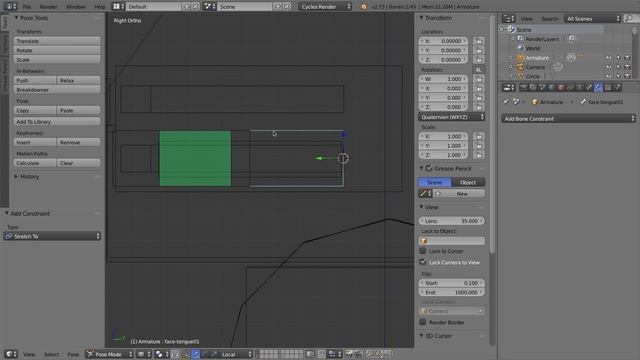Open the Local orientation dropdown
This screenshot has height=360, width=640.
(x=236, y=354)
